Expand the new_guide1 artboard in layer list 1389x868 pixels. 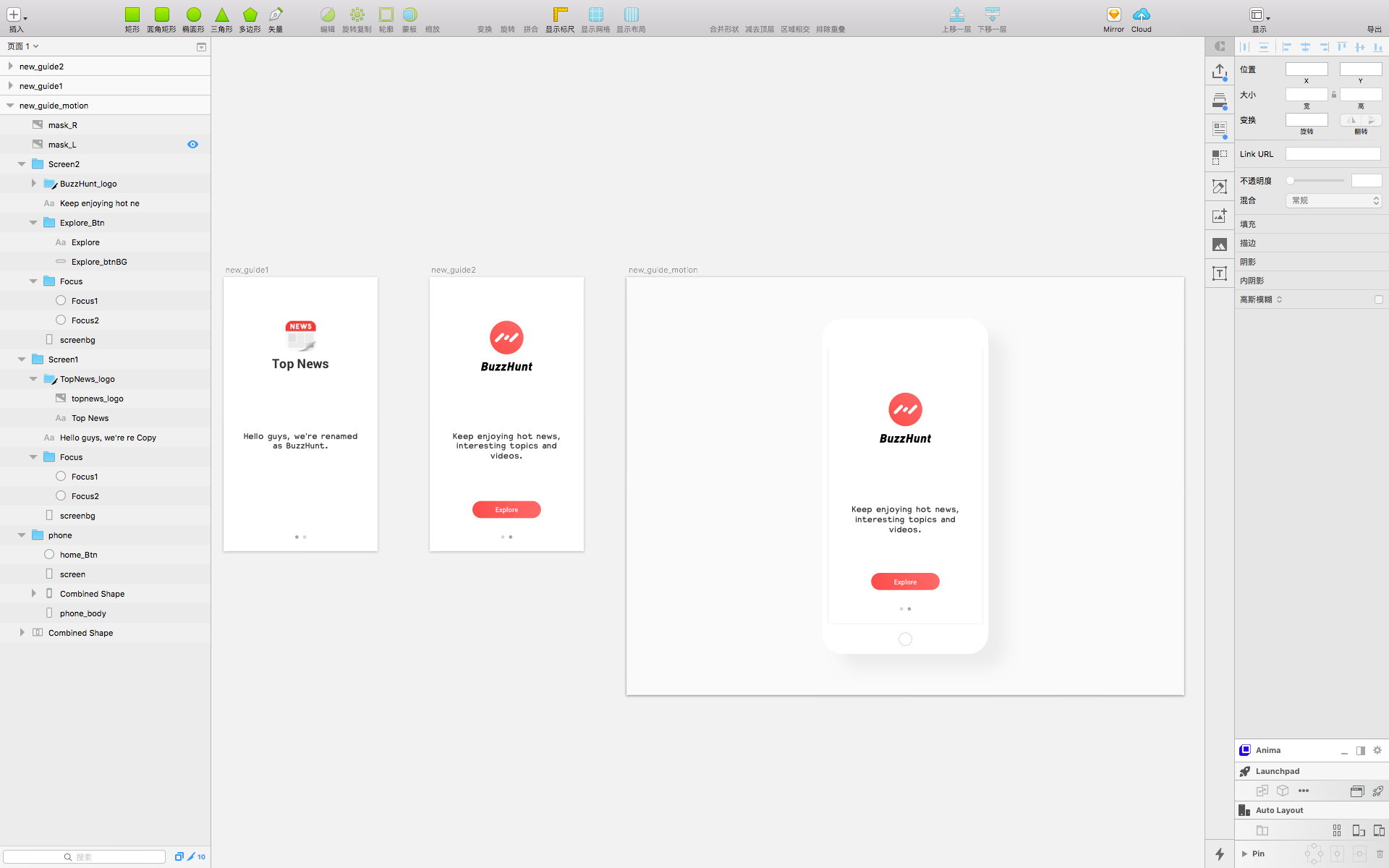click(10, 85)
